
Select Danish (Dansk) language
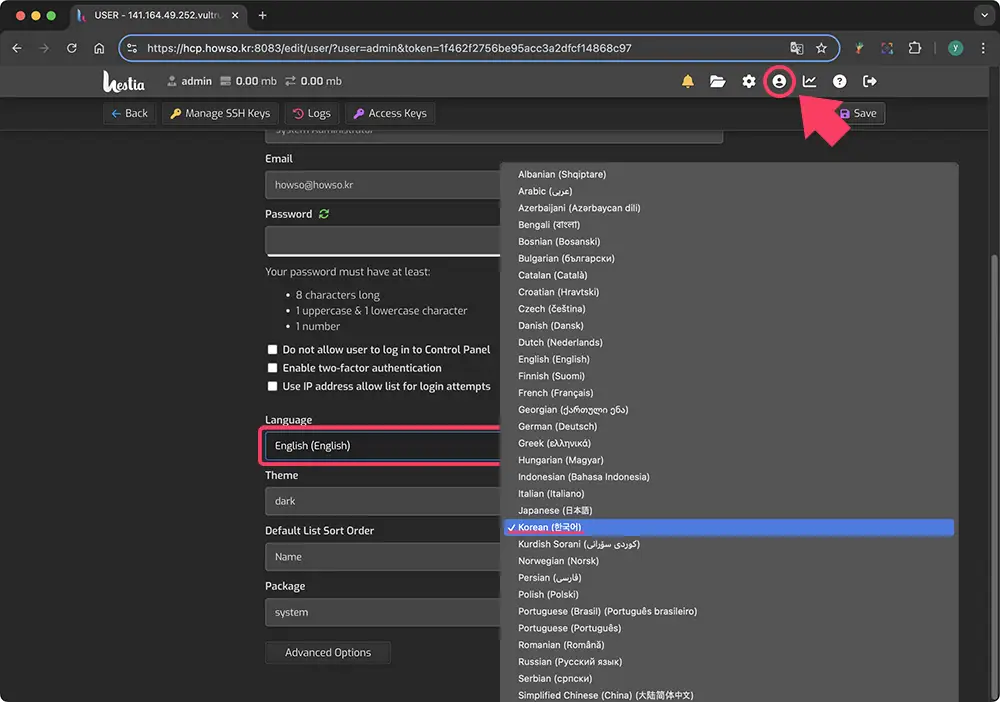click(728, 325)
